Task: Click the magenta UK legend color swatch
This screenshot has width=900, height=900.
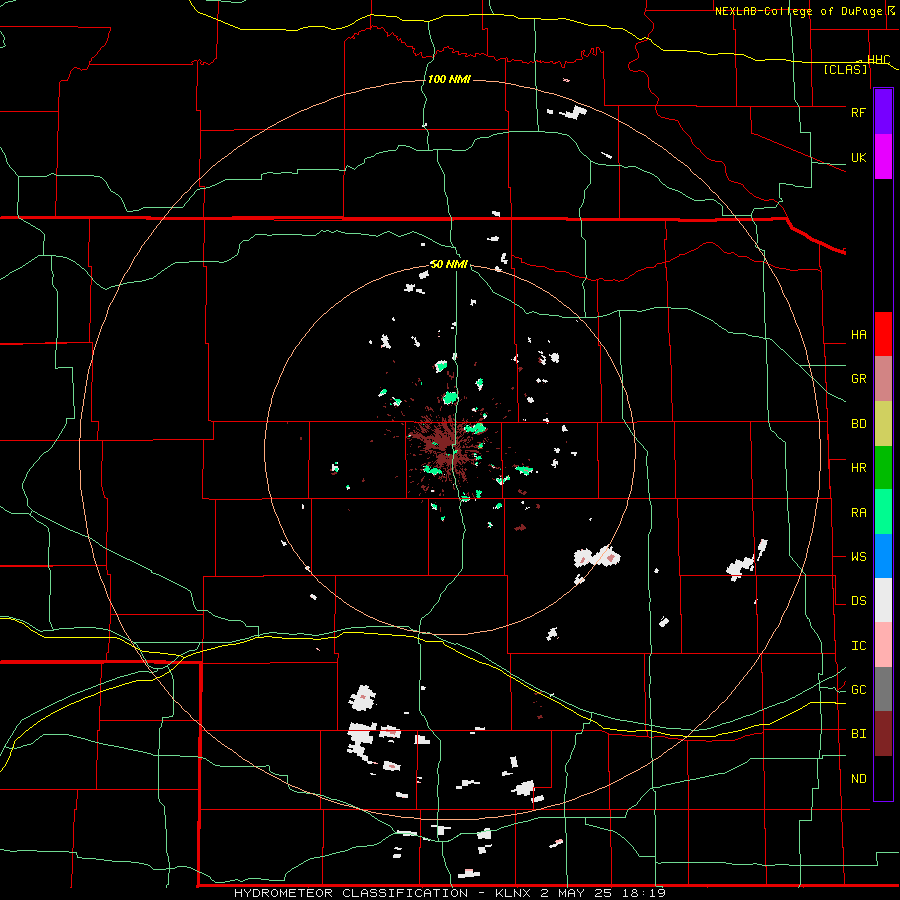Action: [x=883, y=157]
